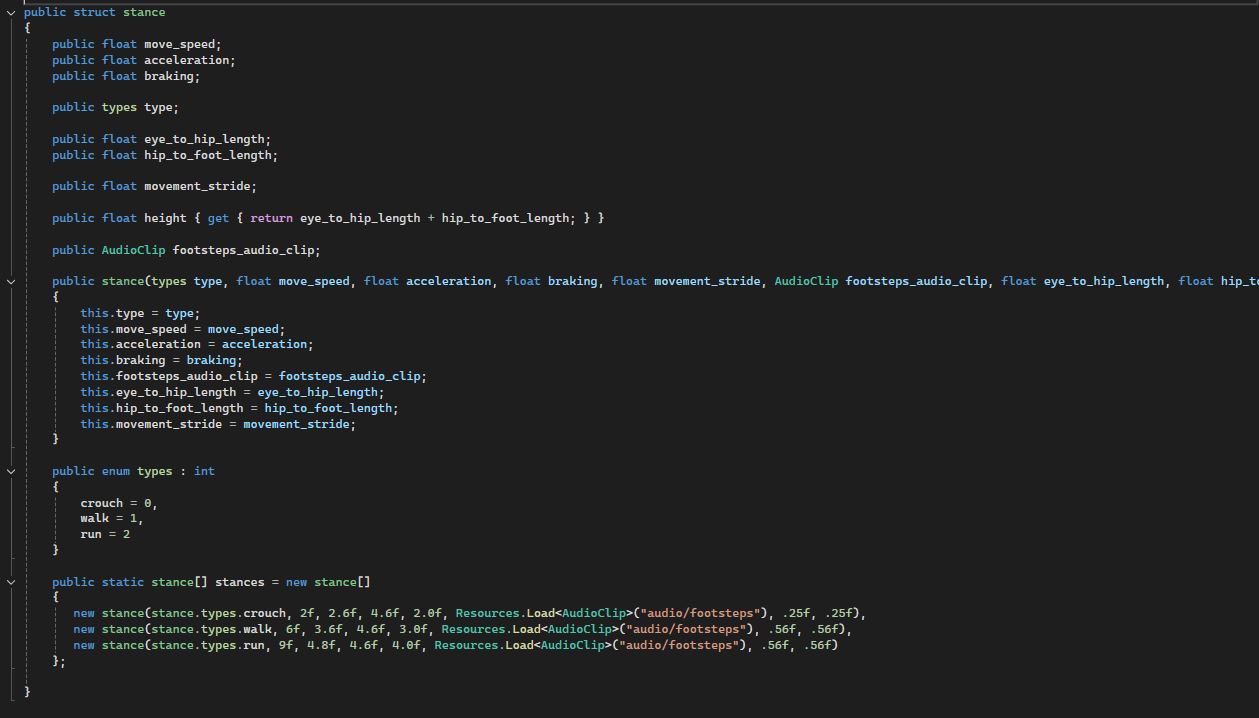Click the crouch enum member definition

pos(101,503)
